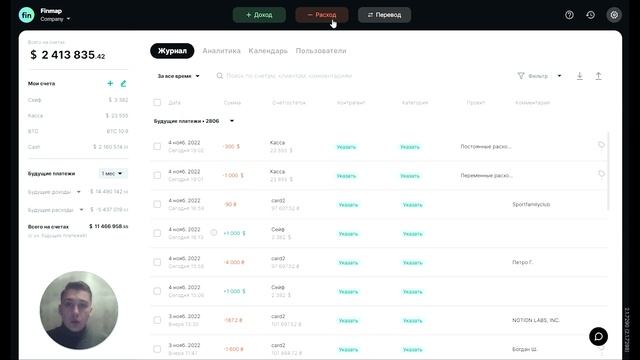The width and height of the screenshot is (640, 360).
Task: Click the Finmap logo icon
Action: point(27,15)
